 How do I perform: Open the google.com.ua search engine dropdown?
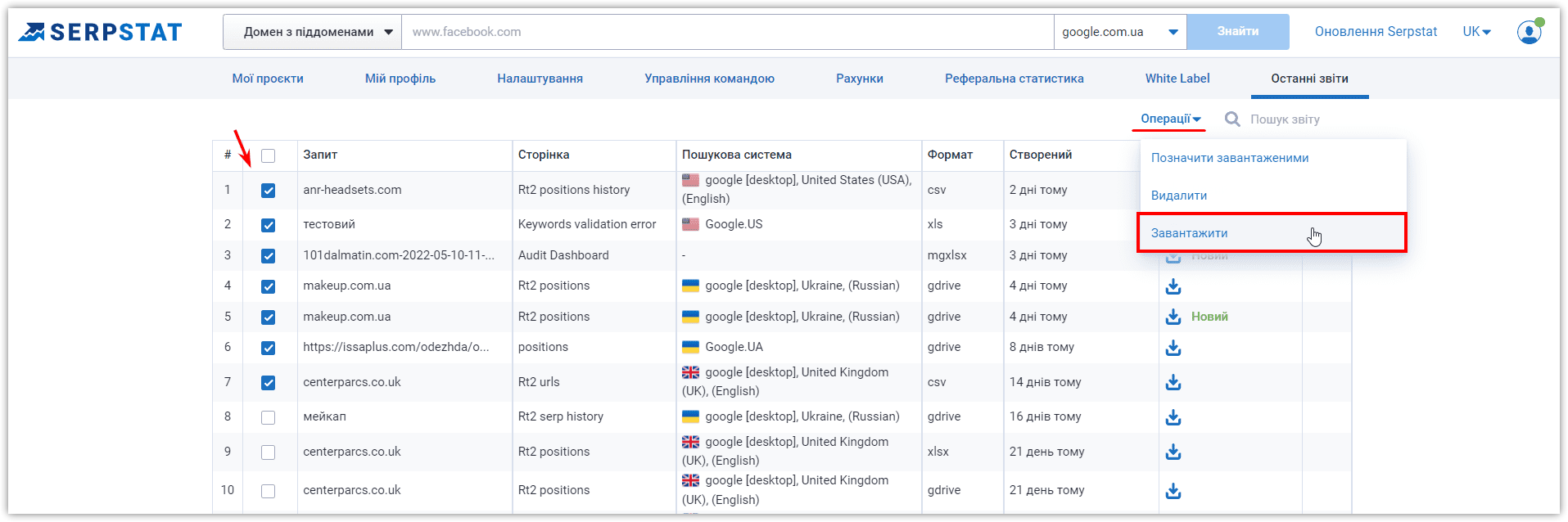tap(1120, 32)
